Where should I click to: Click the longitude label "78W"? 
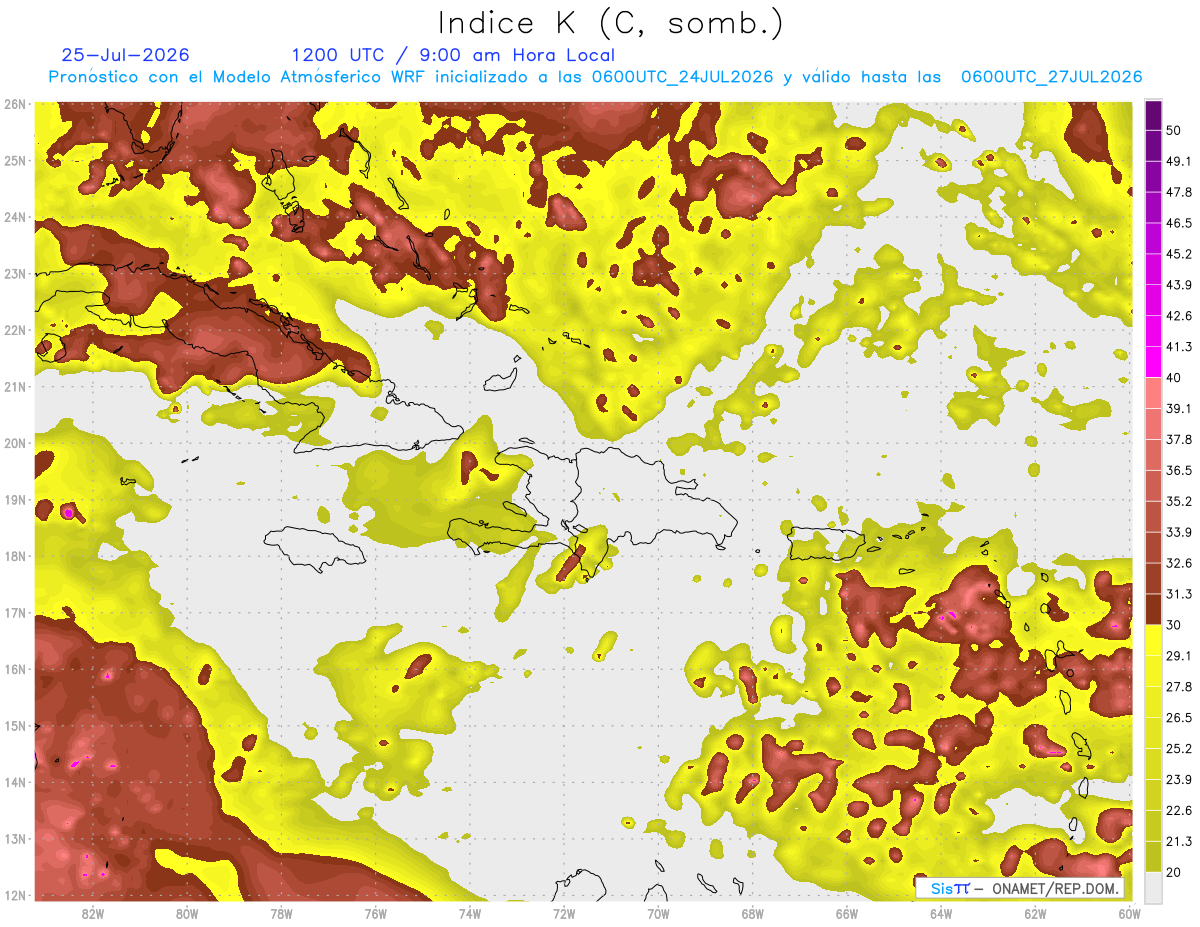point(281,913)
